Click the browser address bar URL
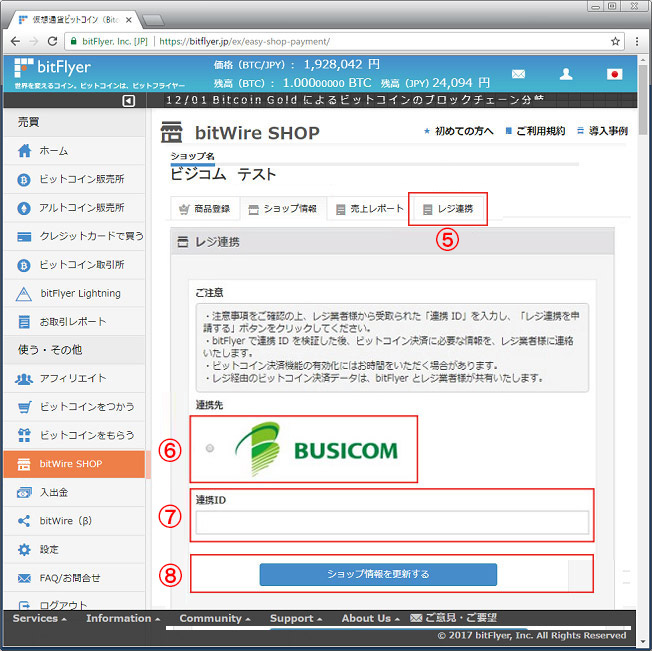The width and height of the screenshot is (652, 651). [244, 41]
